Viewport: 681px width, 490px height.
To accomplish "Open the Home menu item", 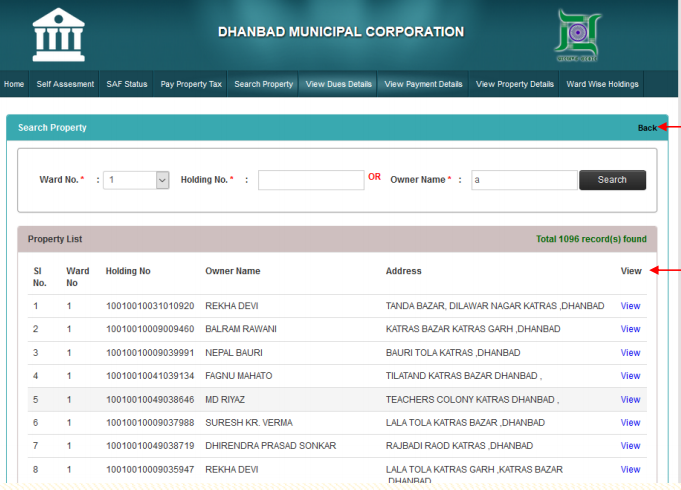I will pyautogui.click(x=14, y=84).
